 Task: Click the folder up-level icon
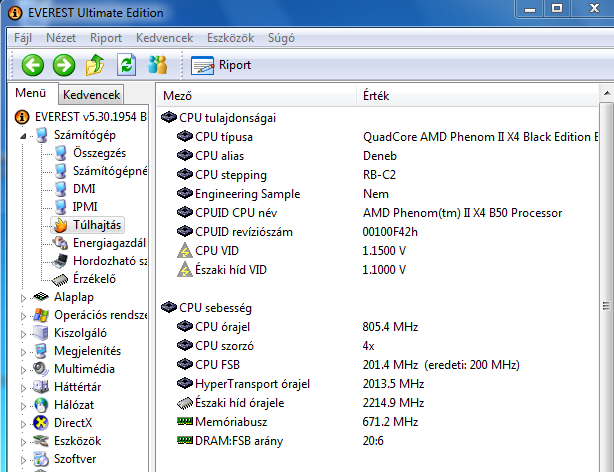pos(95,65)
